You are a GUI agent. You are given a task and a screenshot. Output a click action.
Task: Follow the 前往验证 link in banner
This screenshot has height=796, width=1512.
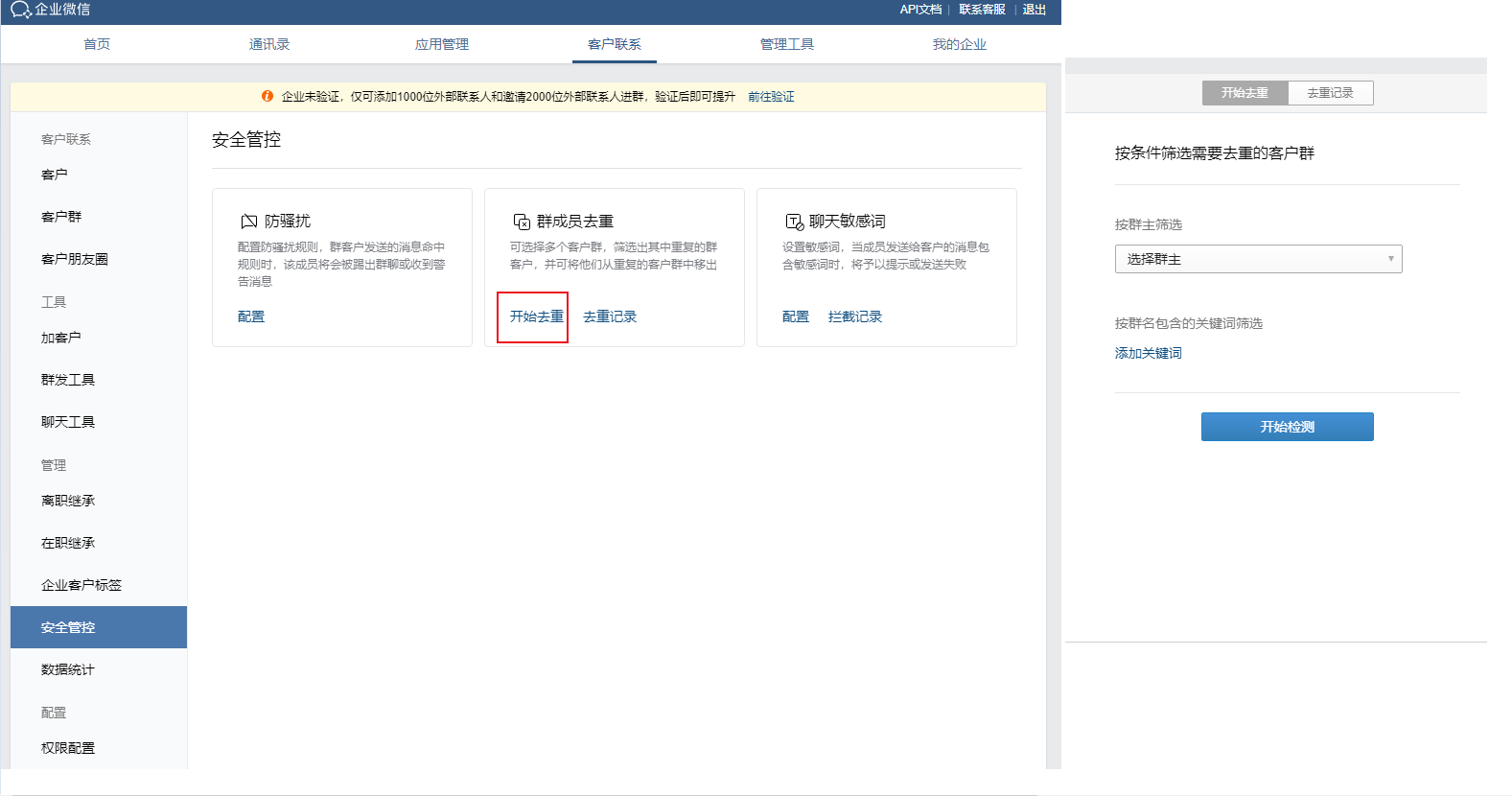(x=771, y=97)
